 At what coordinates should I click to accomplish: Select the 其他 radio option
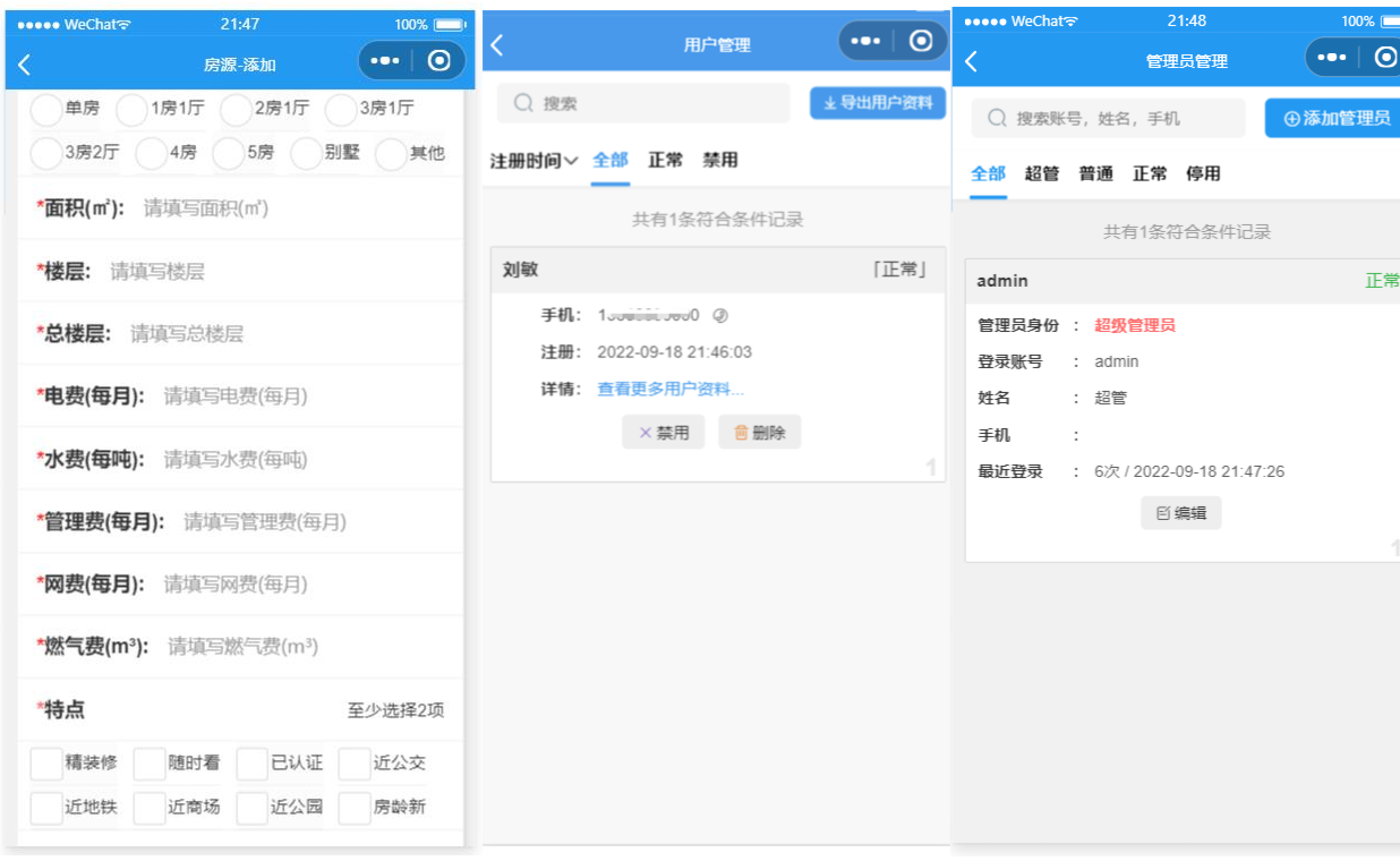point(391,153)
